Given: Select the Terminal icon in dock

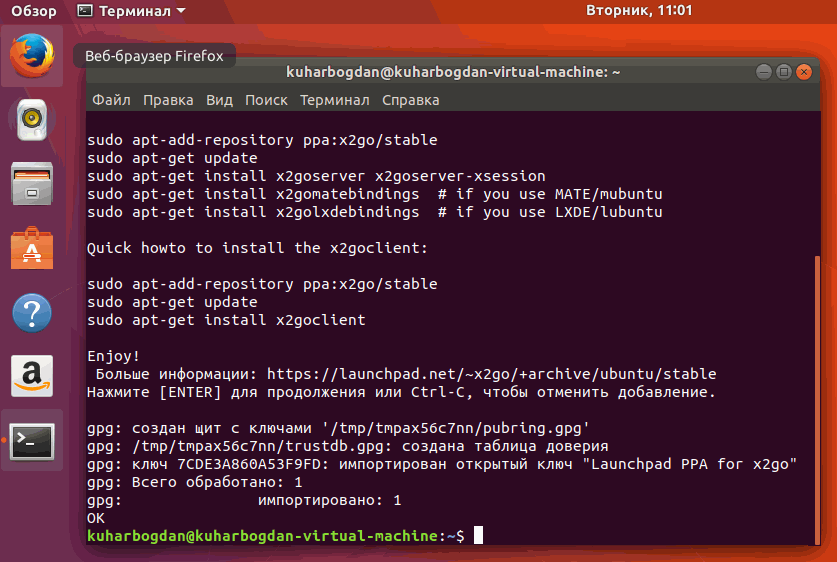Looking at the screenshot, I should (x=32, y=440).
